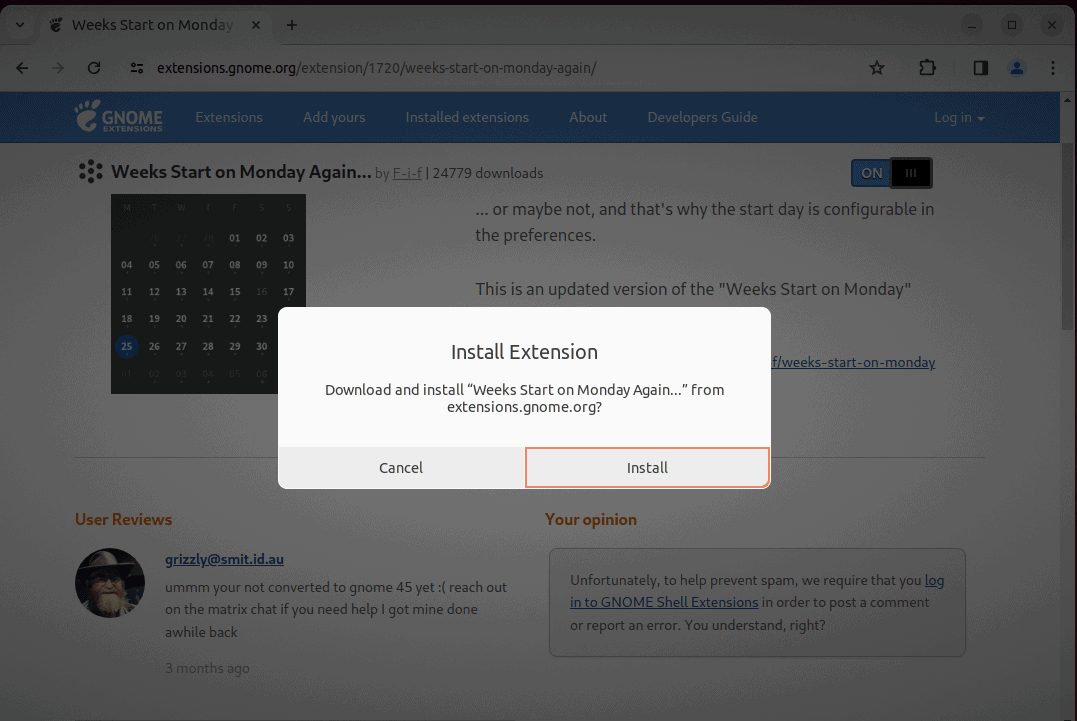The height and width of the screenshot is (721, 1077).
Task: Click the Install button in dialog
Action: coord(647,467)
